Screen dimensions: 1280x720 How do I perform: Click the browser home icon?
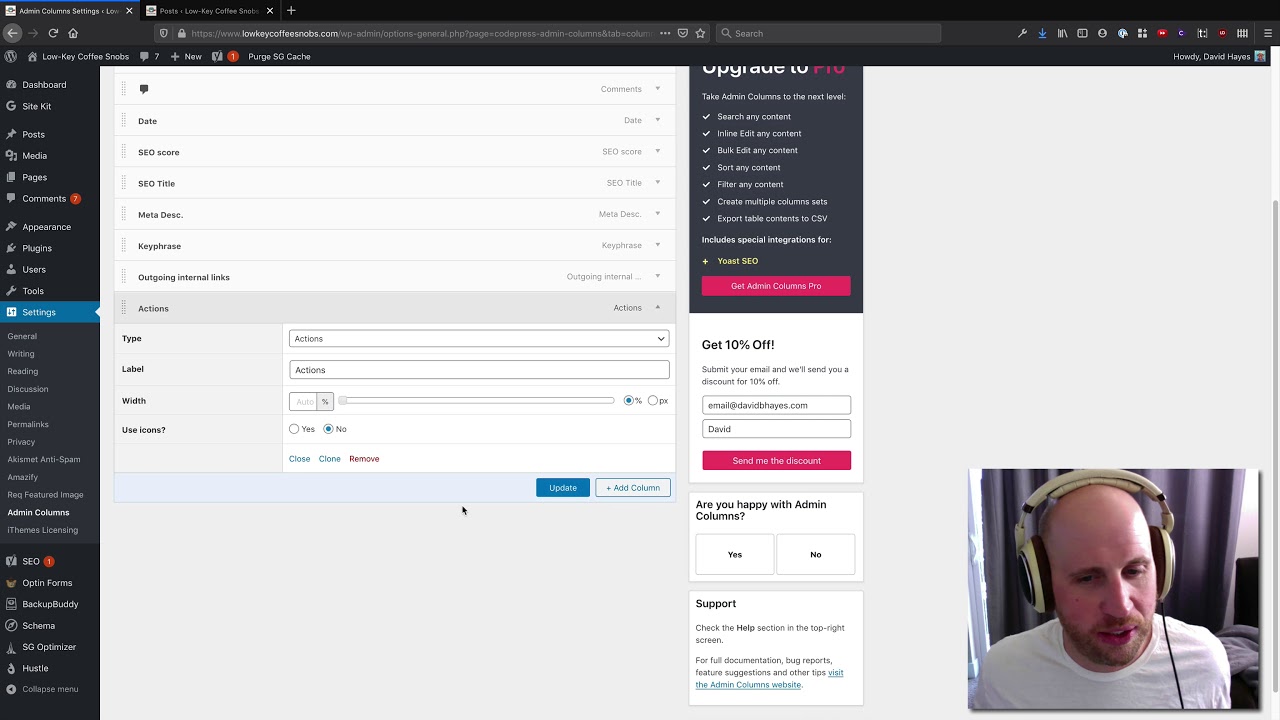[x=73, y=33]
